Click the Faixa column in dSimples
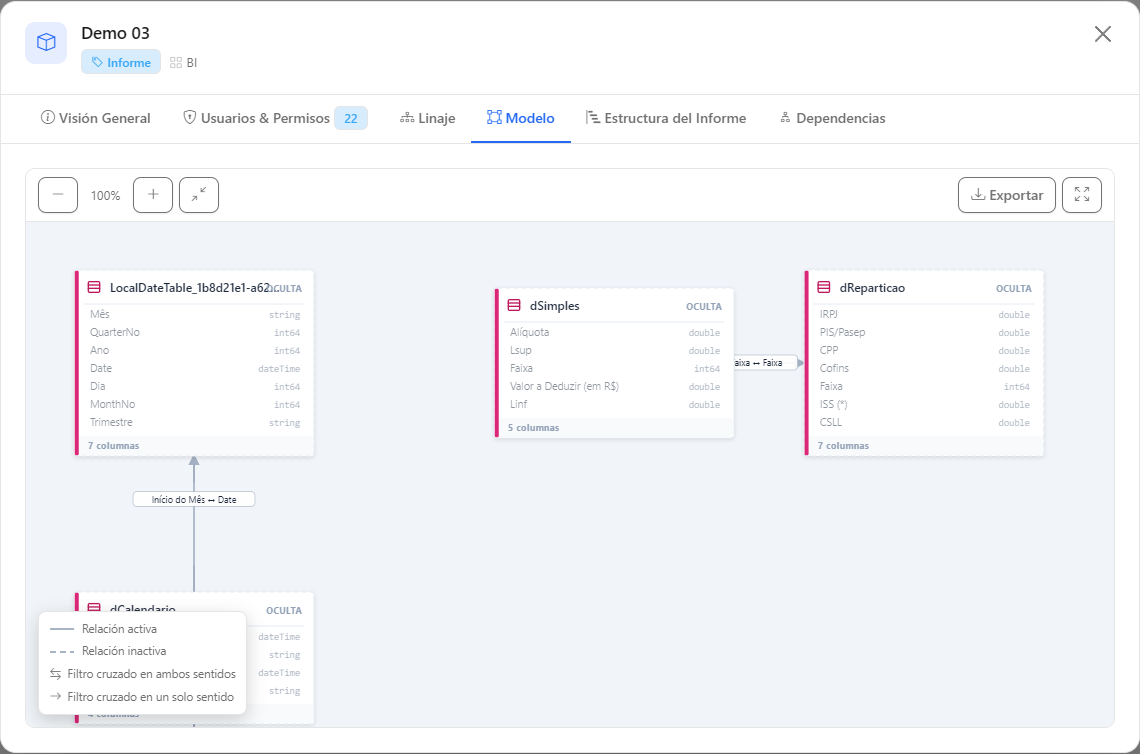The image size is (1140, 754). (x=615, y=369)
